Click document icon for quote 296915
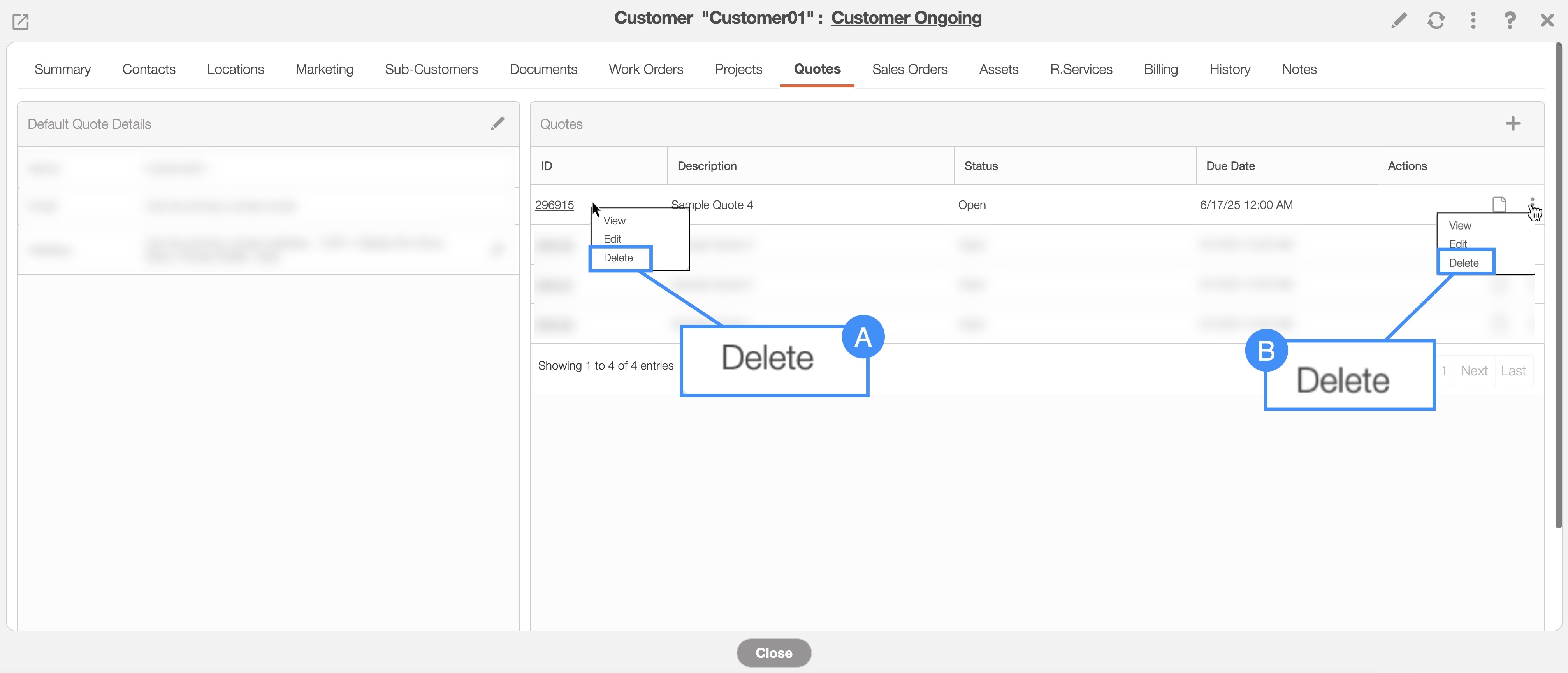 point(1499,205)
